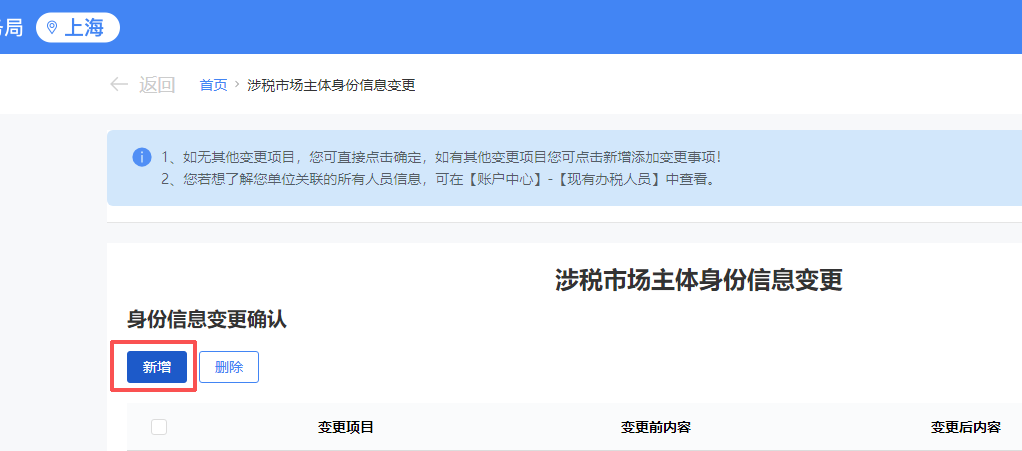1022x451 pixels.
Task: Click the breadcrumb chevron separator after 首页
Action: click(x=237, y=85)
